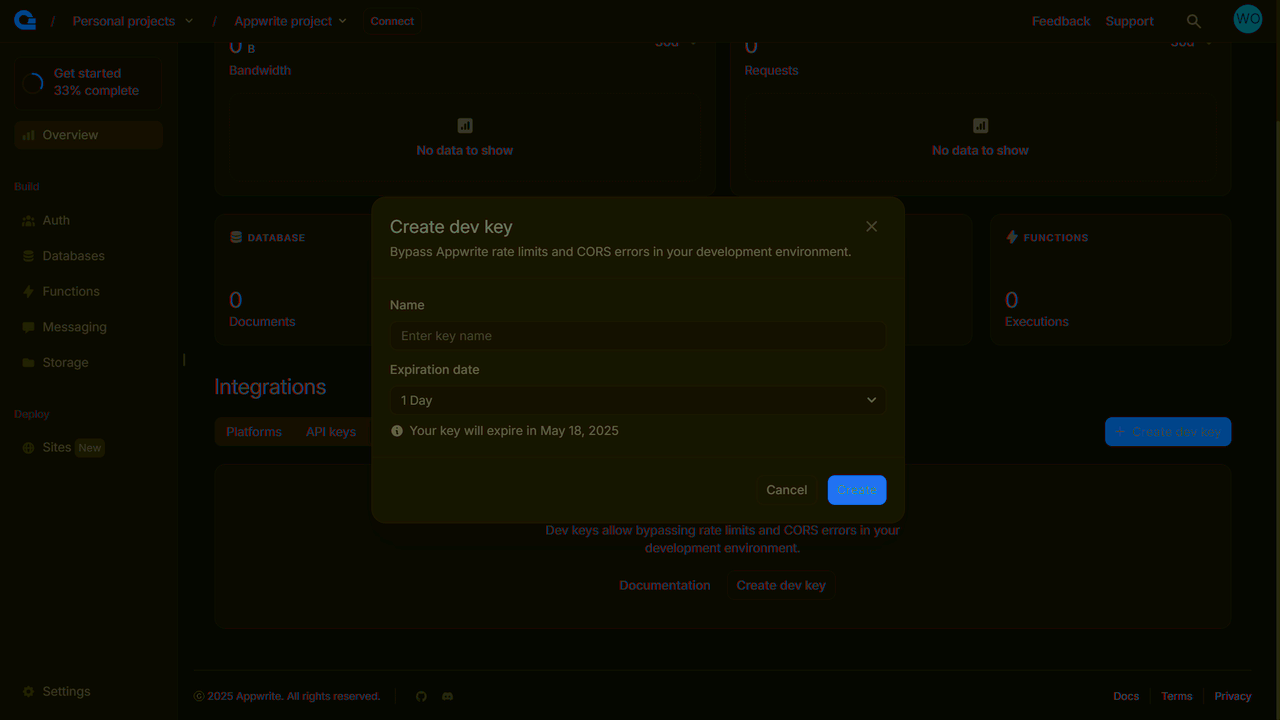Change the Bandwidth 30d period dropdown
Viewport: 1280px width, 720px height.
pyautogui.click(x=675, y=42)
